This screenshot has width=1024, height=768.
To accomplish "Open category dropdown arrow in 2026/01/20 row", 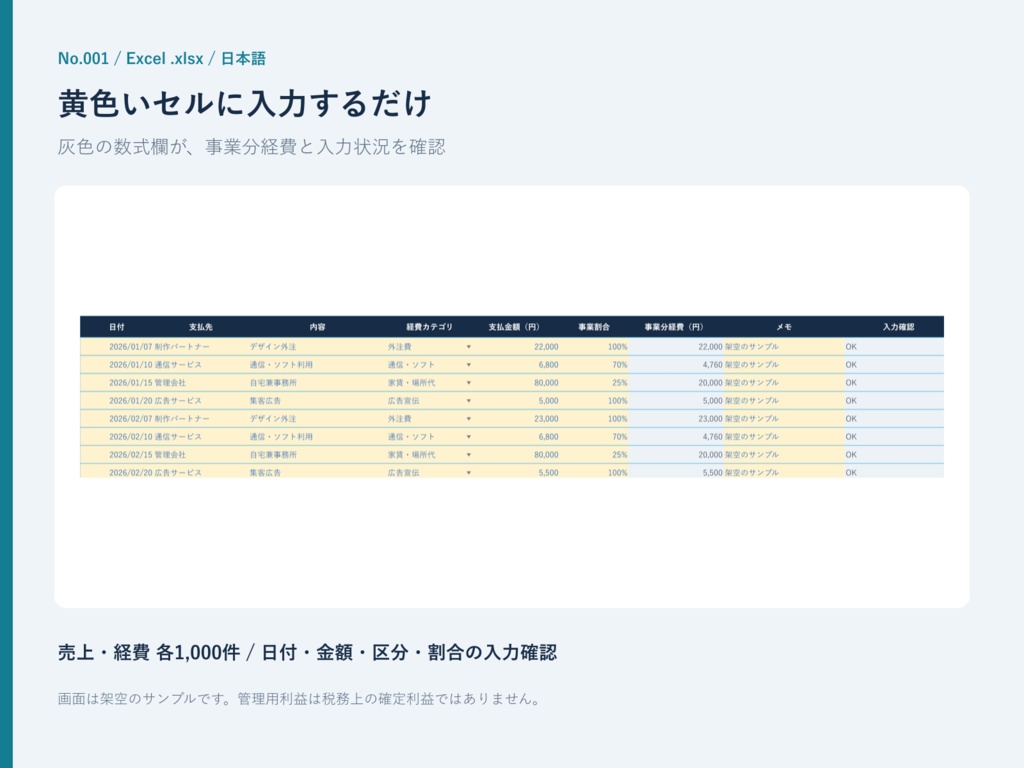I will 468,401.
